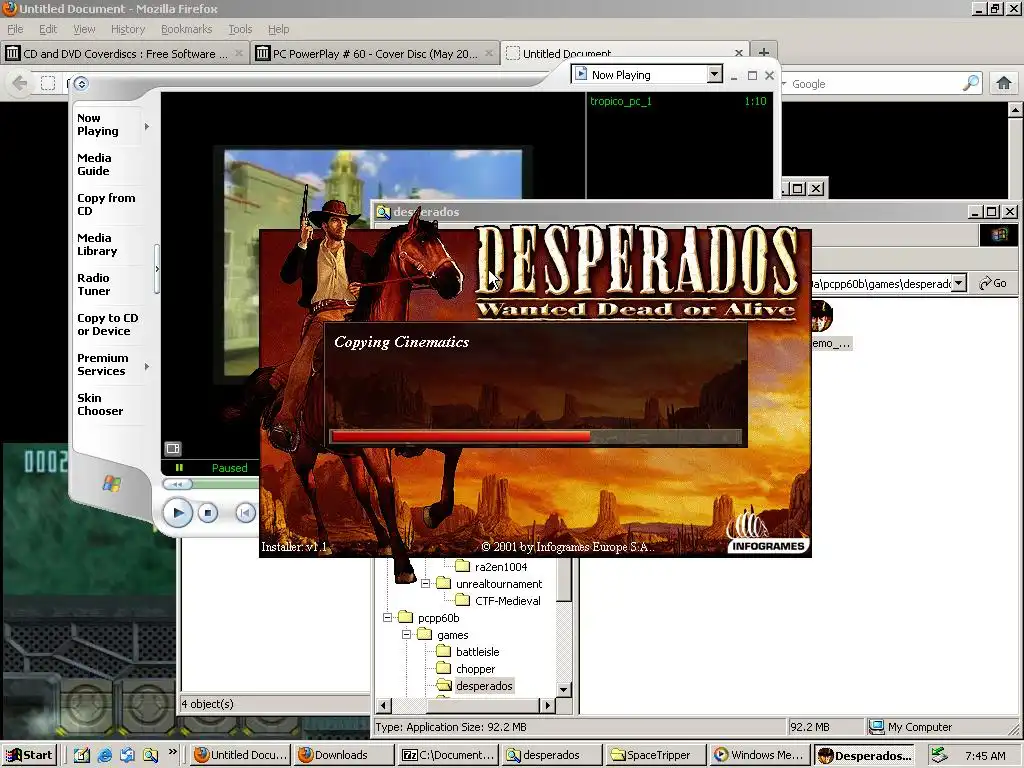The image size is (1024, 768).
Task: Open the Media Guide tab
Action: point(94,165)
